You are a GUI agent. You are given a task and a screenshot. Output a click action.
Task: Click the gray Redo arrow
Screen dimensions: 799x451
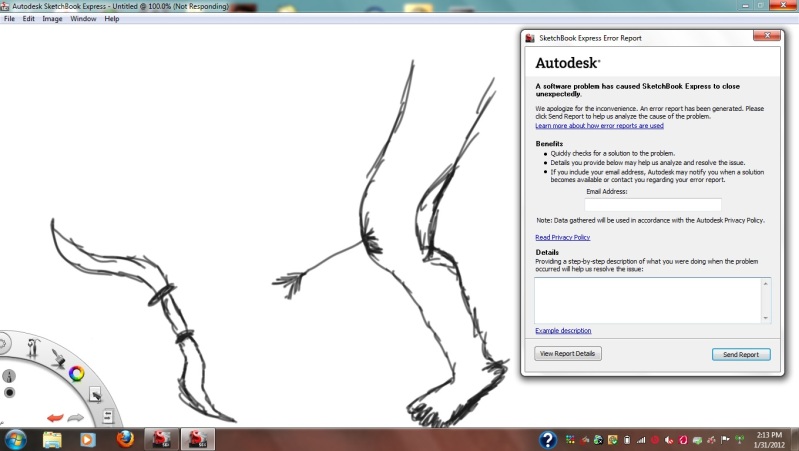pos(76,418)
